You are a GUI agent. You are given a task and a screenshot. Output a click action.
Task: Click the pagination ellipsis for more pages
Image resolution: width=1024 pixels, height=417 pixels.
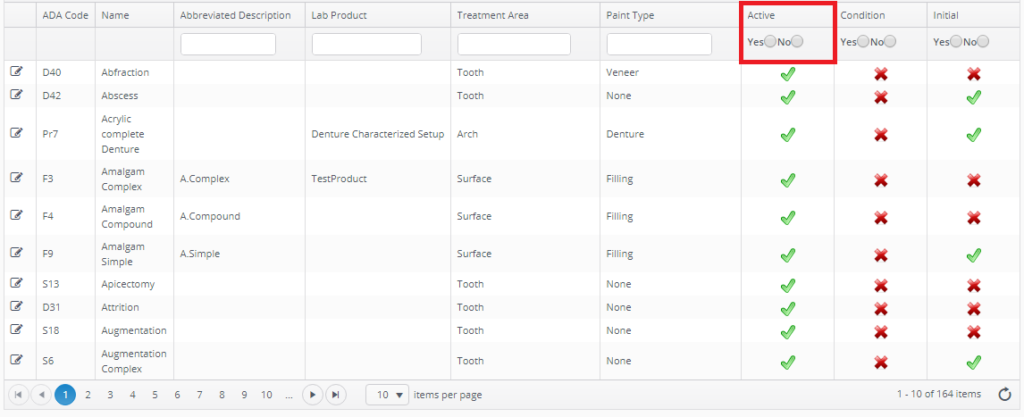(288, 394)
